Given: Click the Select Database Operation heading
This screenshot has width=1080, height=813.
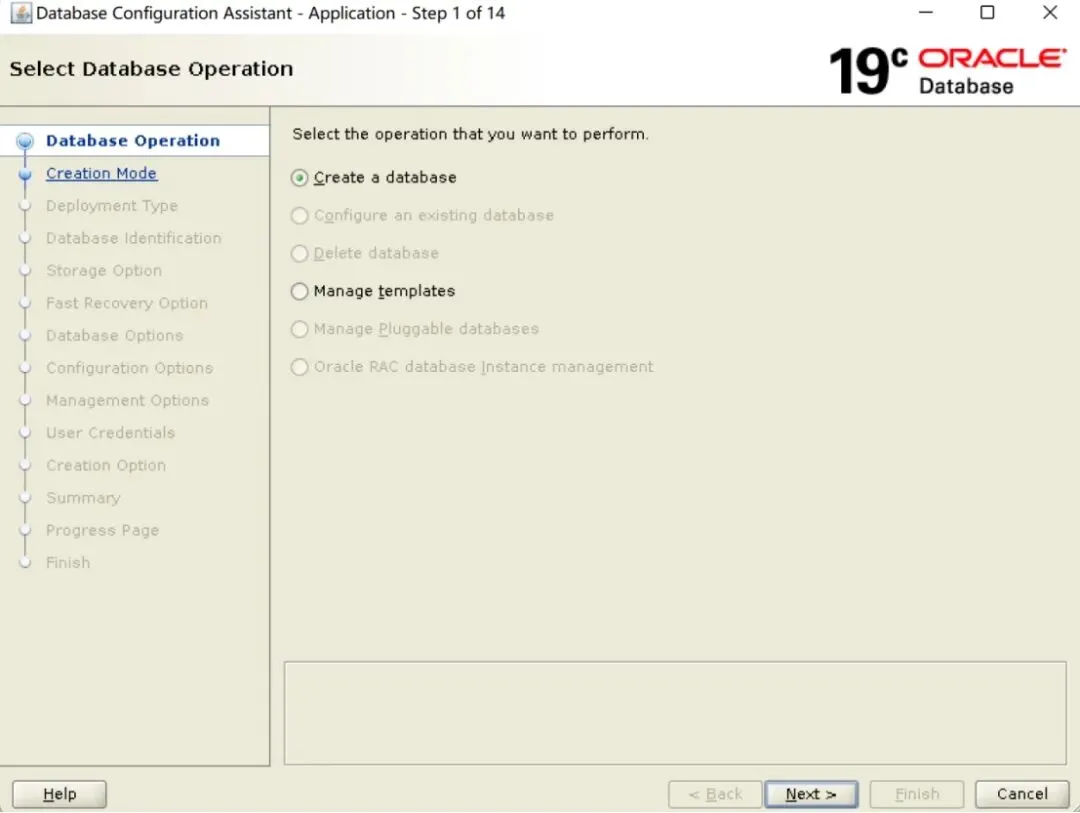Looking at the screenshot, I should pyautogui.click(x=152, y=69).
